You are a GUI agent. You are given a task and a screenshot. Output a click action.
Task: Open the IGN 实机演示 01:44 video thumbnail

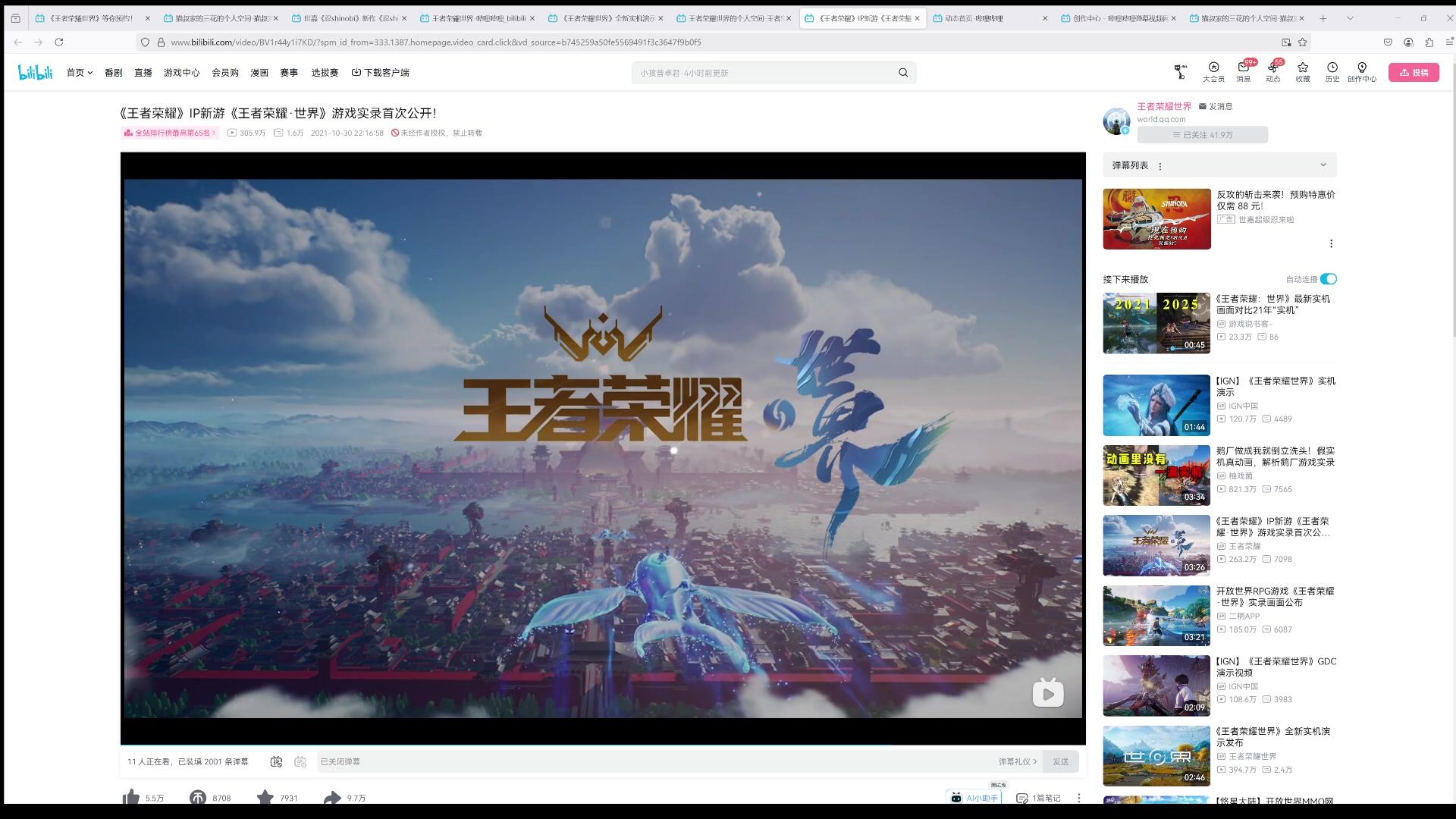pos(1156,405)
